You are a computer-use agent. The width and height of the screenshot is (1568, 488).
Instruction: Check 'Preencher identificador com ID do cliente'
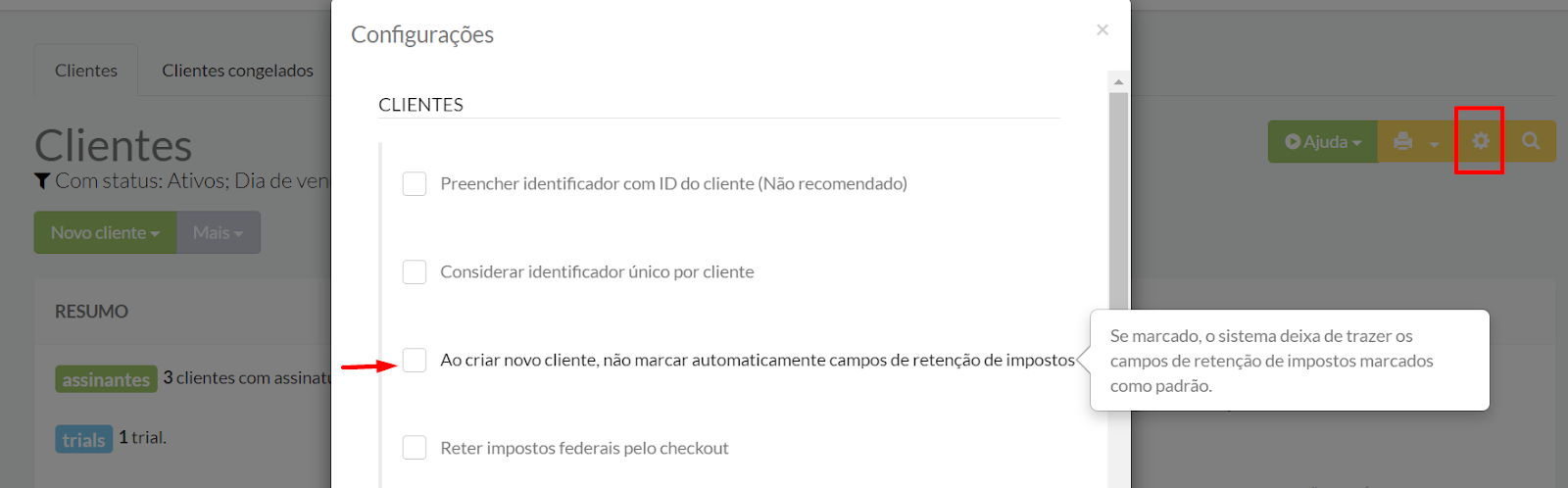coord(415,183)
